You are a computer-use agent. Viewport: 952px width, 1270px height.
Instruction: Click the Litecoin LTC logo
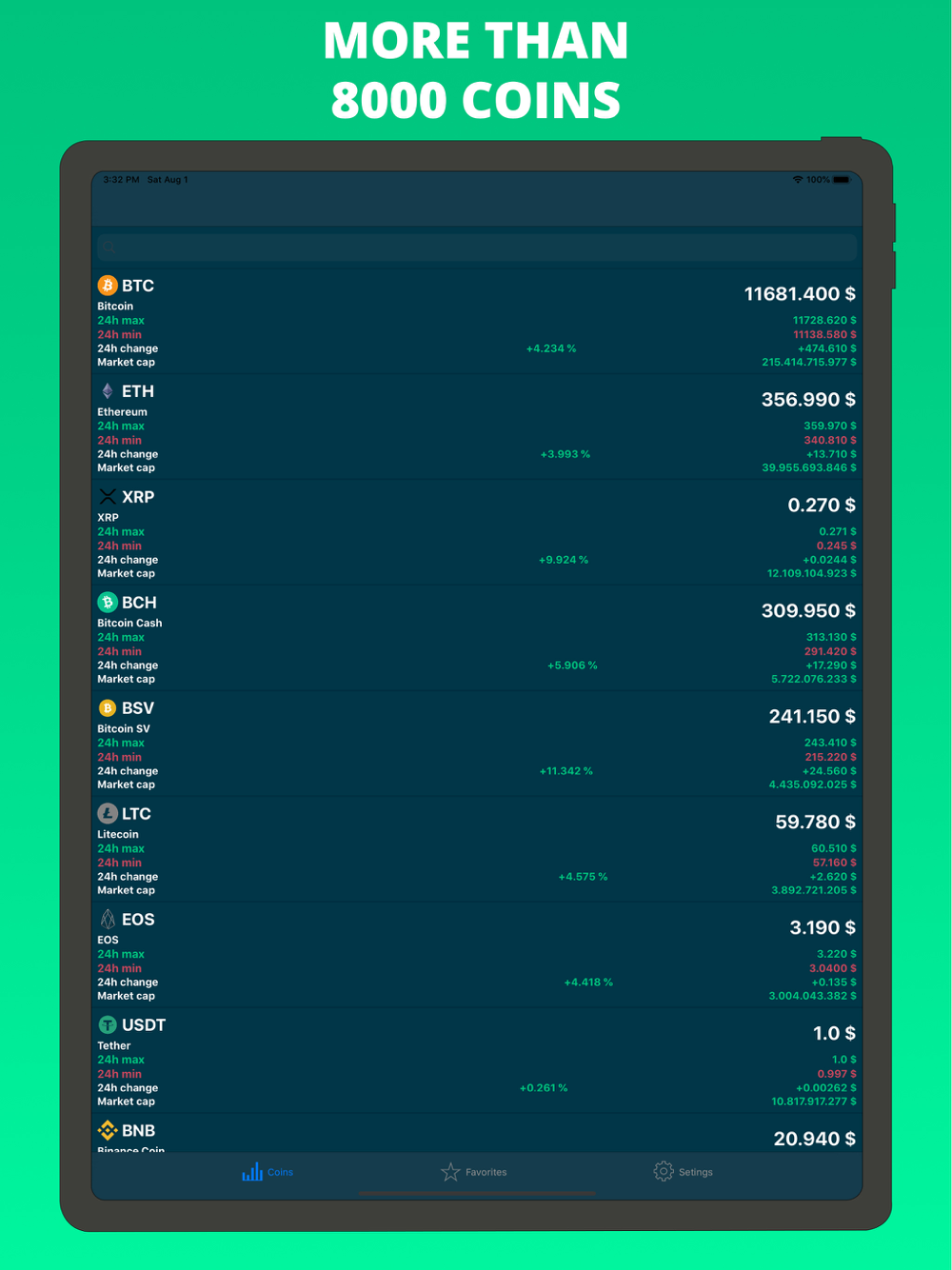tap(108, 814)
